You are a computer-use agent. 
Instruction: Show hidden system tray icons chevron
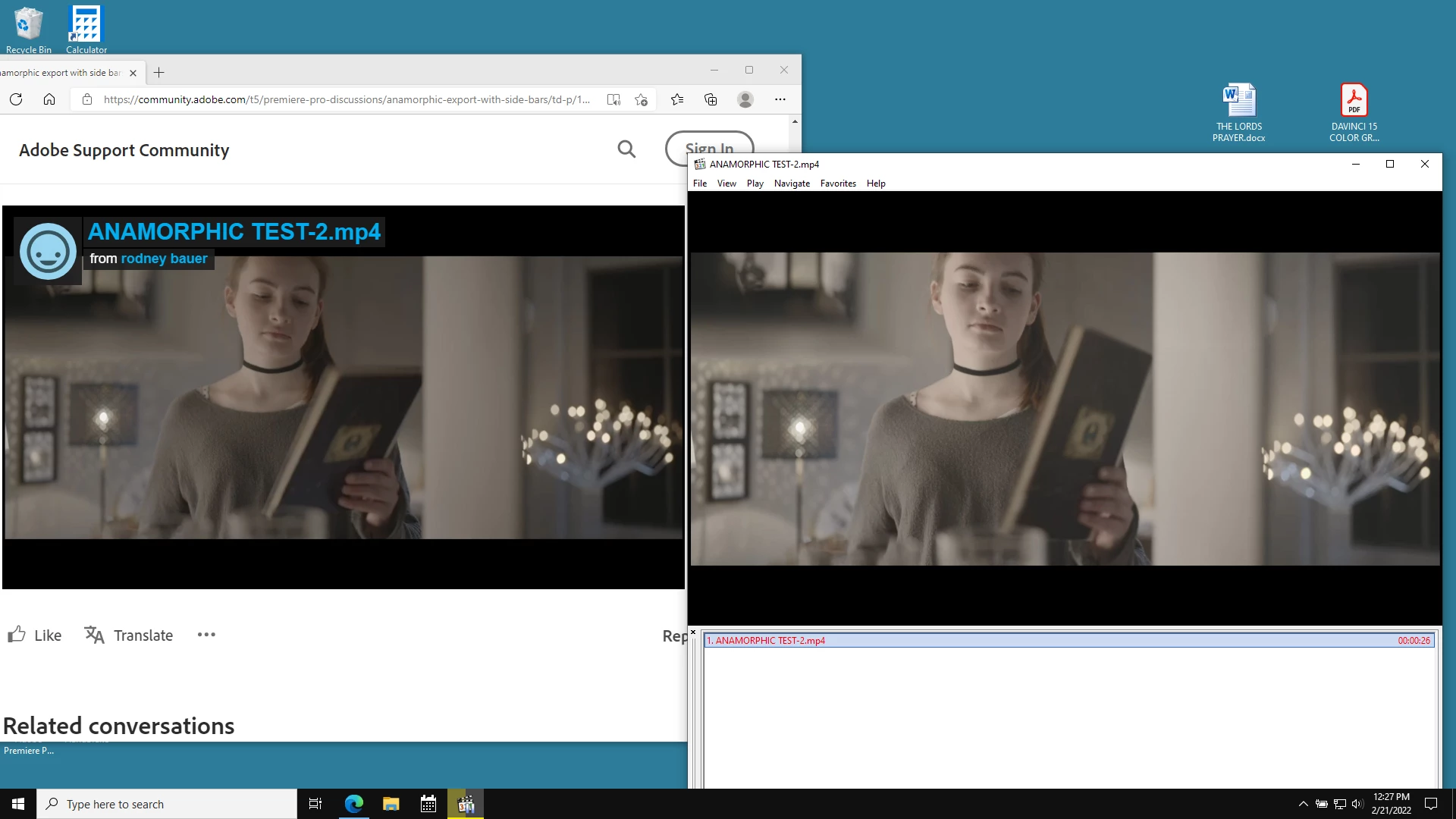[1303, 804]
